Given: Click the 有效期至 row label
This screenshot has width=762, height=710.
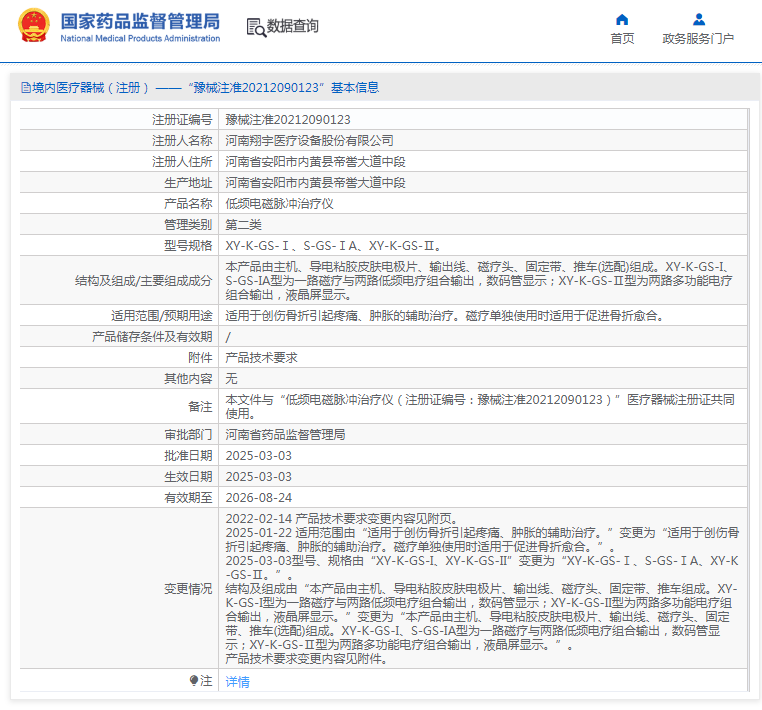Looking at the screenshot, I should (188, 497).
